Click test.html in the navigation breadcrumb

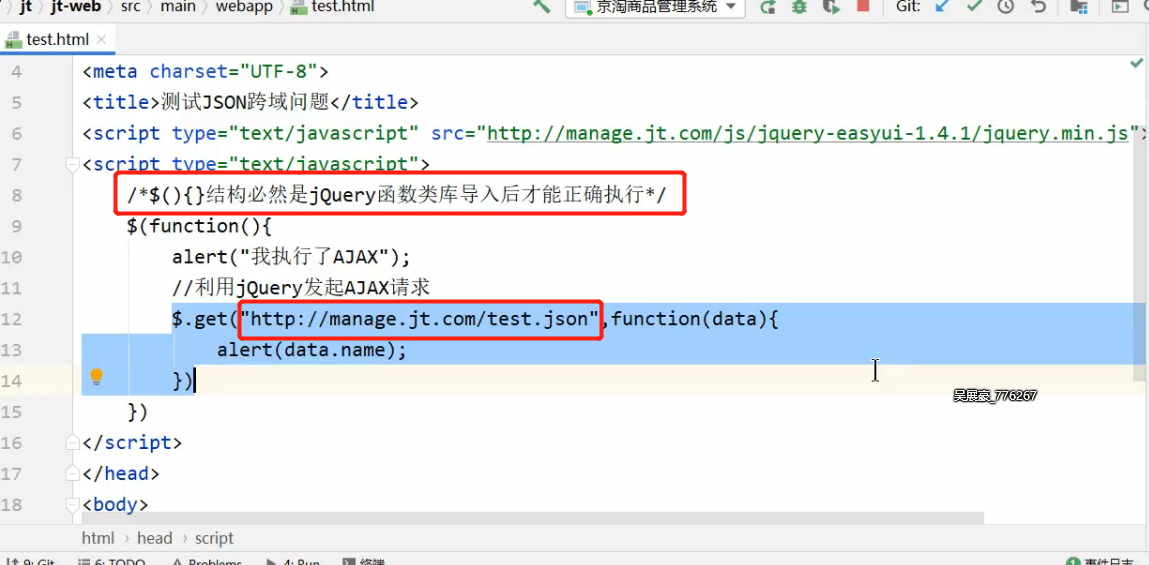[332, 7]
